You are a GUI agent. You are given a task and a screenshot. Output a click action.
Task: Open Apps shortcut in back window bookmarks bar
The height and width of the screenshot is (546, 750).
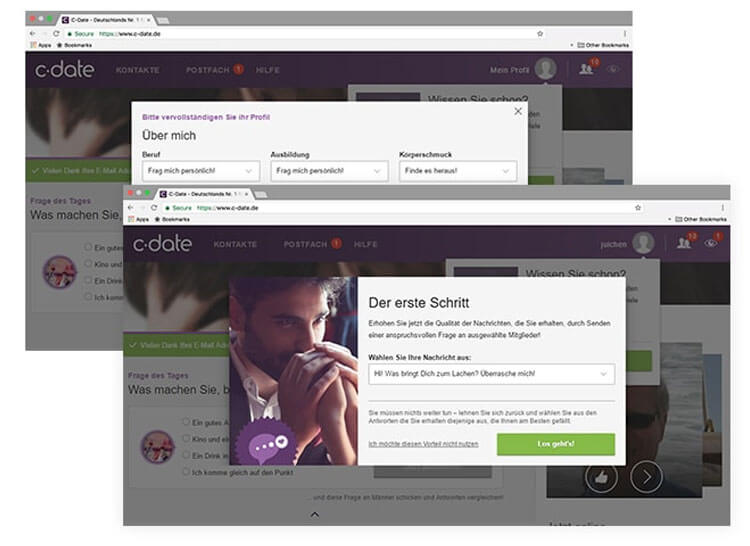pyautogui.click(x=41, y=45)
